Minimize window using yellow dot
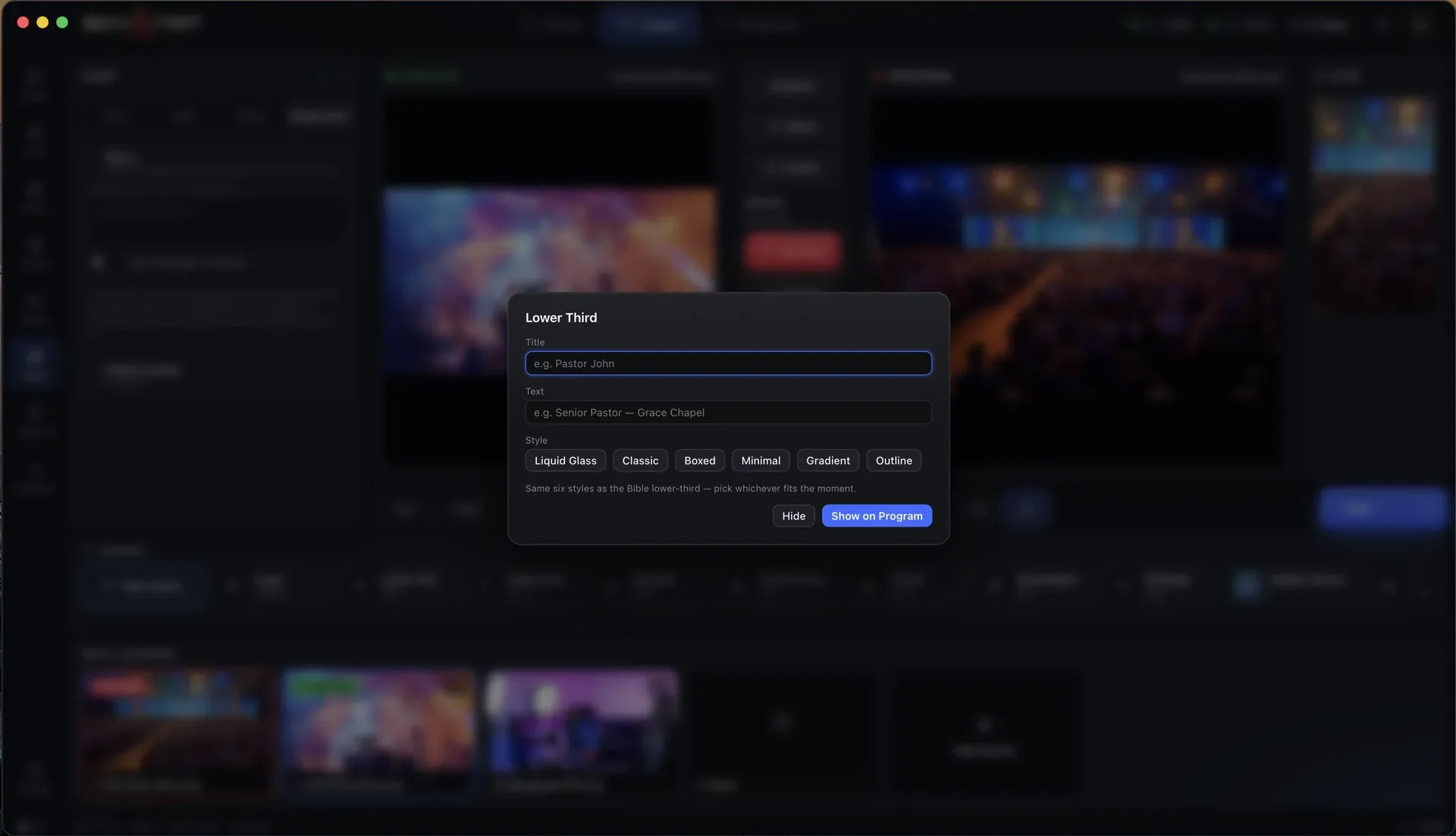This screenshot has width=1456, height=836. (42, 23)
